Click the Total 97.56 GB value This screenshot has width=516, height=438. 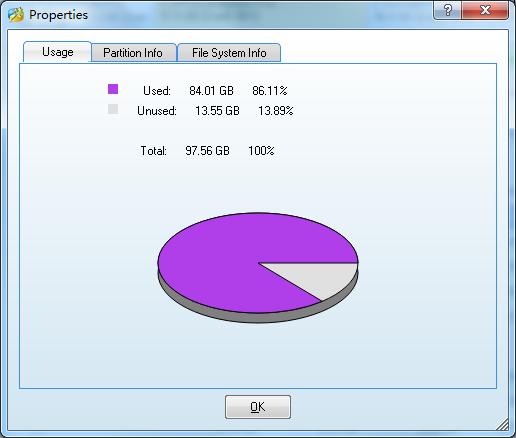207,151
